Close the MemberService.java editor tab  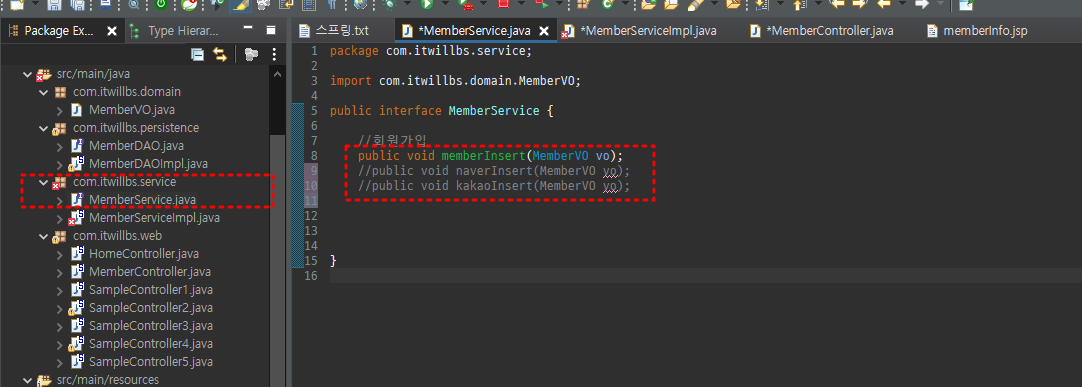coord(544,31)
